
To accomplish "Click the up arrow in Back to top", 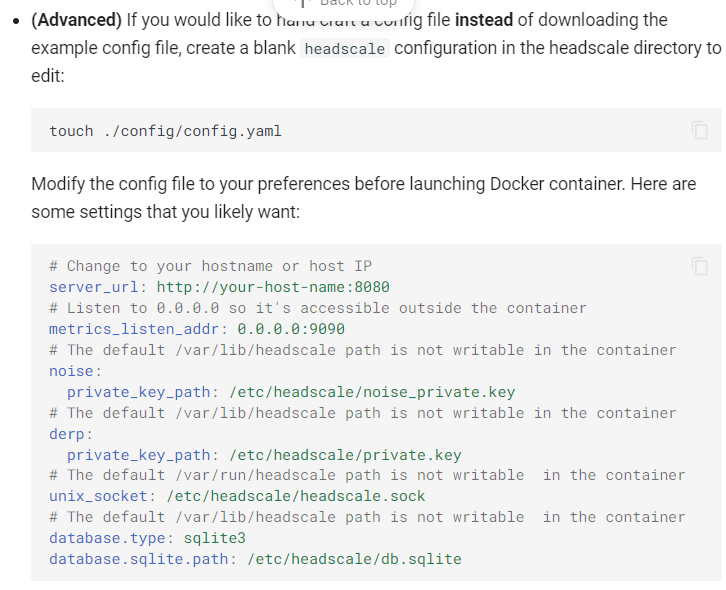I will 302,3.
